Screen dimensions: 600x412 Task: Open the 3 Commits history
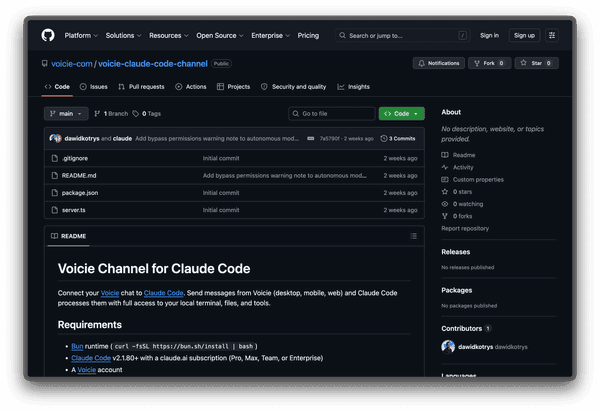(398, 138)
